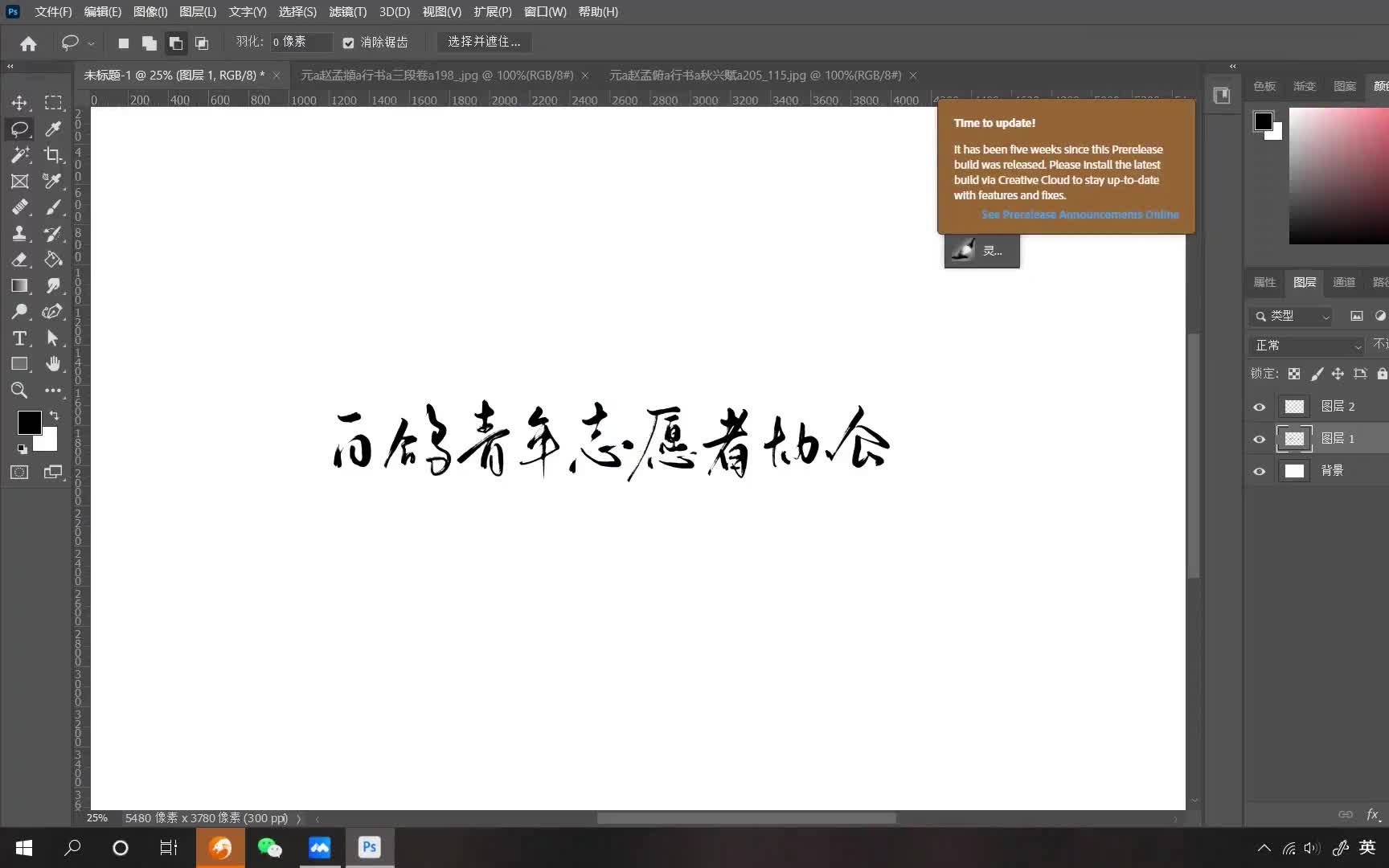The image size is (1389, 868).
Task: Open the extra tools ellipsis menu
Action: point(53,391)
